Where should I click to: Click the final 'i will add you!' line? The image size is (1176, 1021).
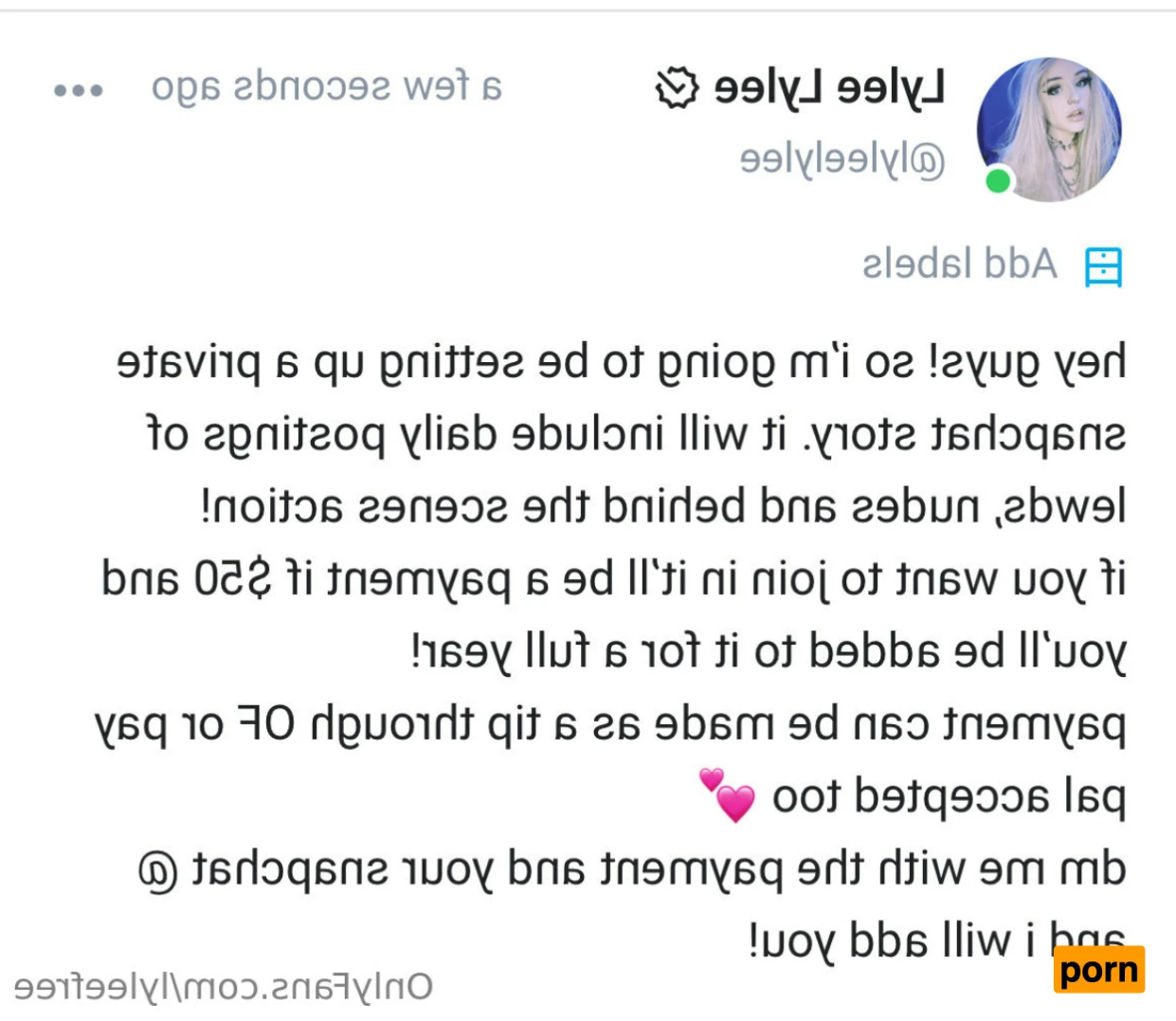pos(937,939)
